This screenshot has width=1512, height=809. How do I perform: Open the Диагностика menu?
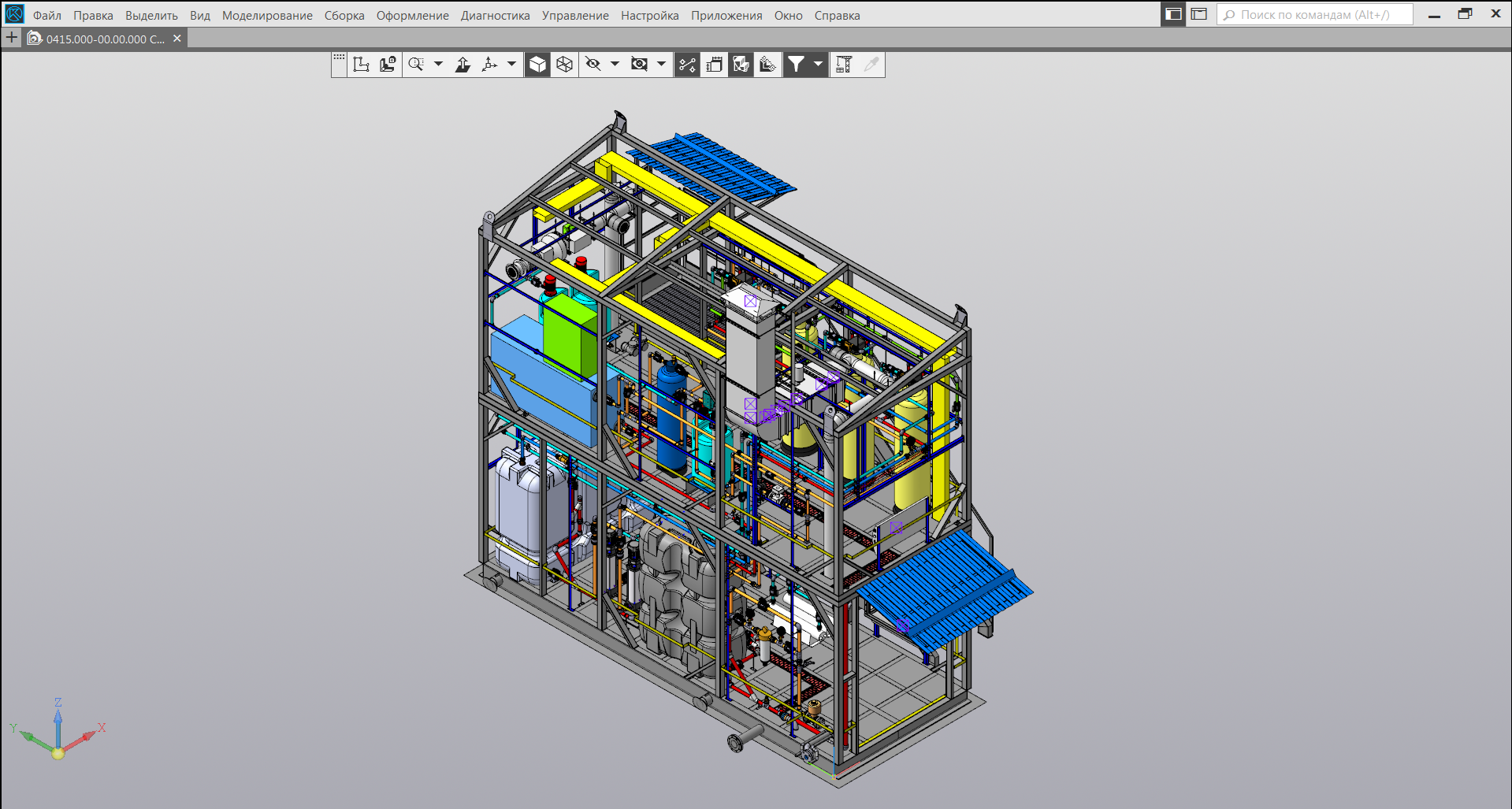click(495, 16)
